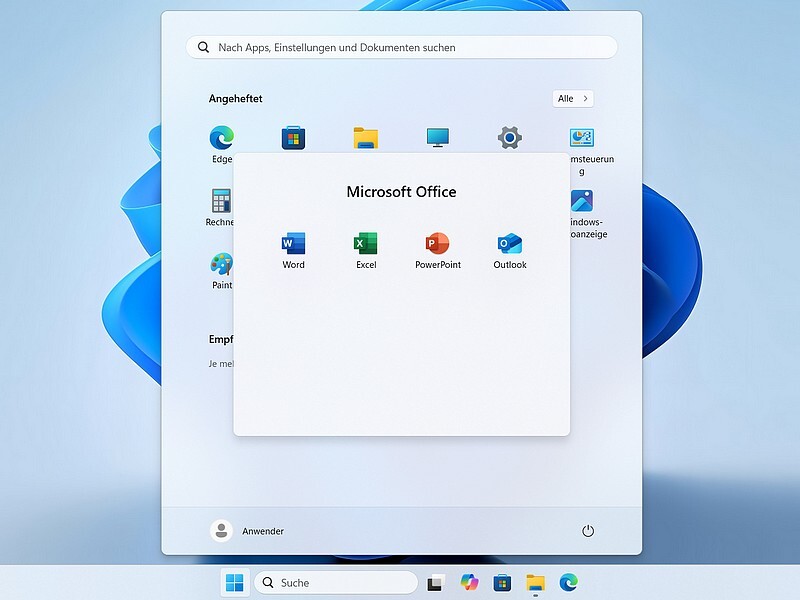Open the pinned monitor (This PC) icon

pos(438,138)
